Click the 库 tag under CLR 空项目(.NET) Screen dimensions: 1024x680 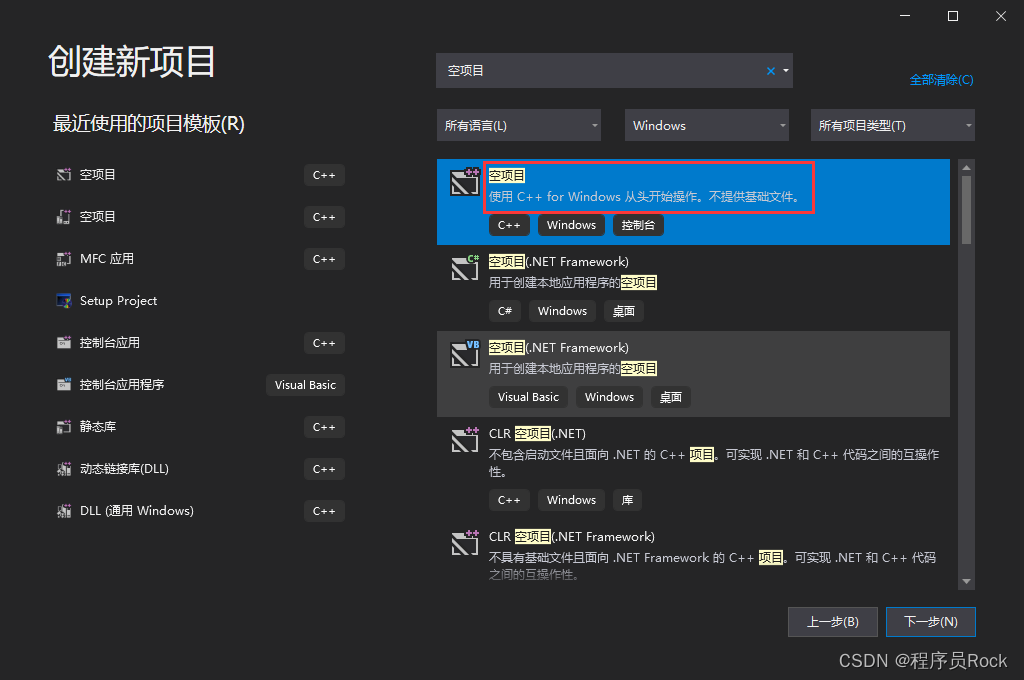[x=627, y=500]
